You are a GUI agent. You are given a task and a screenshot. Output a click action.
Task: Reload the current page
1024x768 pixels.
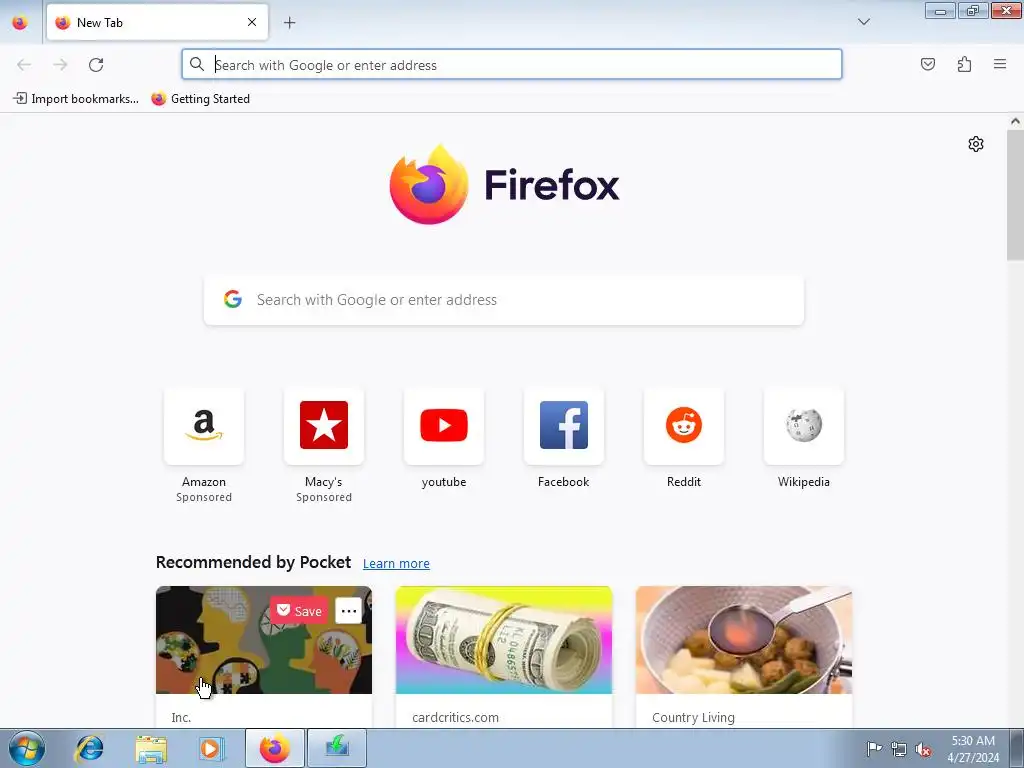tap(96, 65)
